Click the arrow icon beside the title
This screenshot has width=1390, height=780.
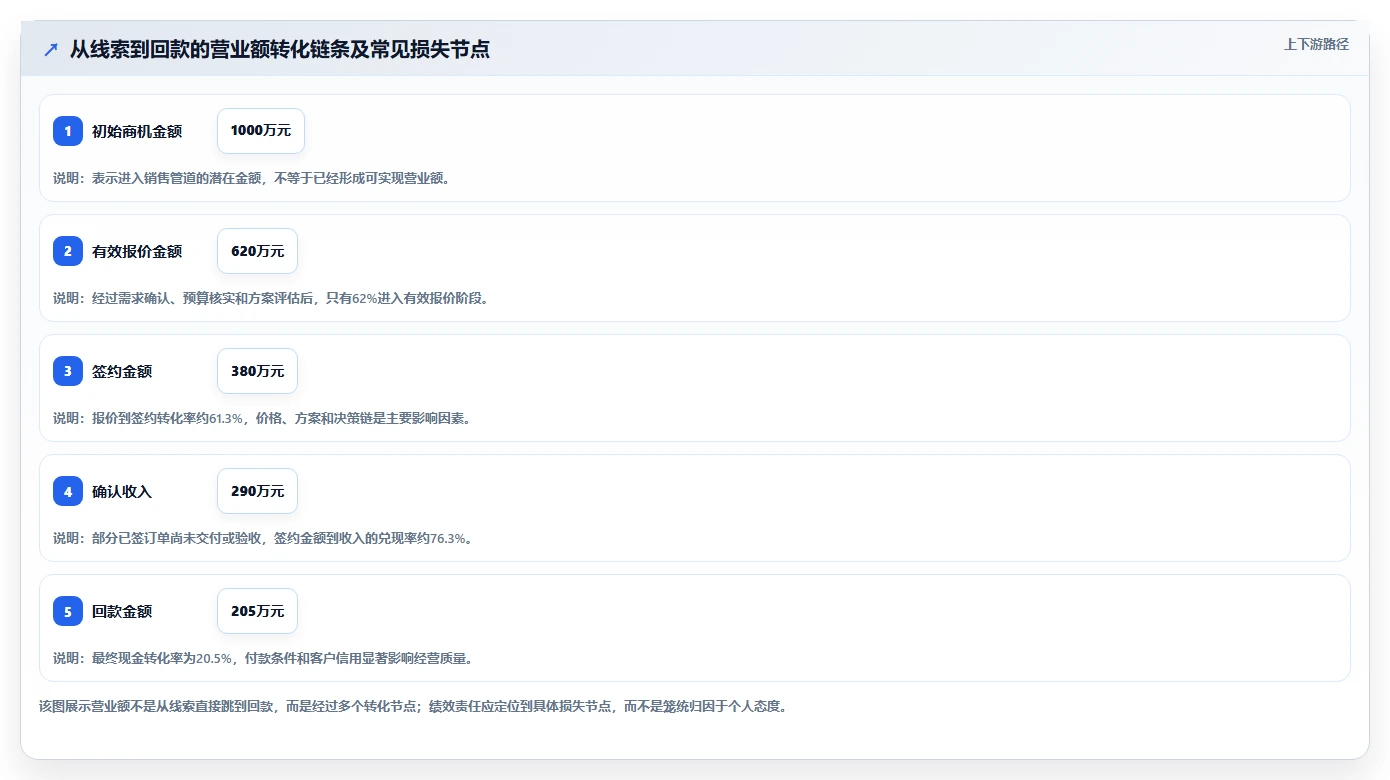pyautogui.click(x=51, y=49)
